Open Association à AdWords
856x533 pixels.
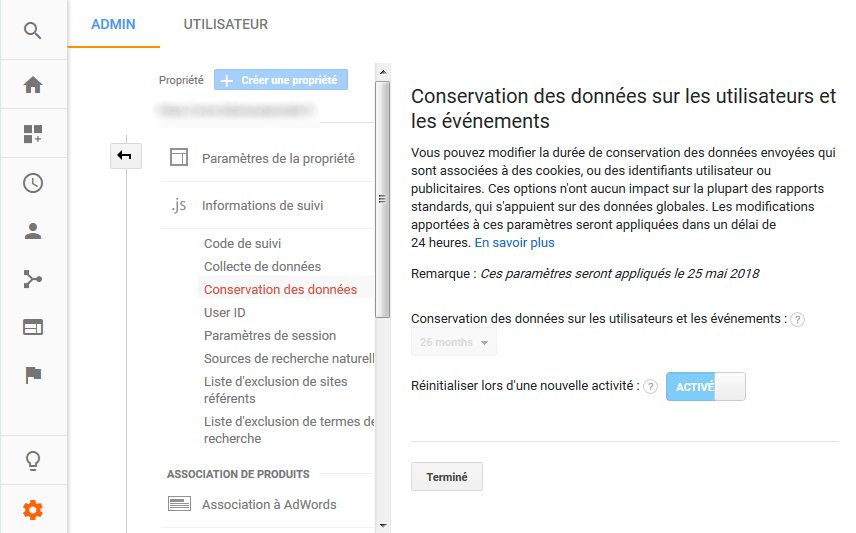point(269,505)
